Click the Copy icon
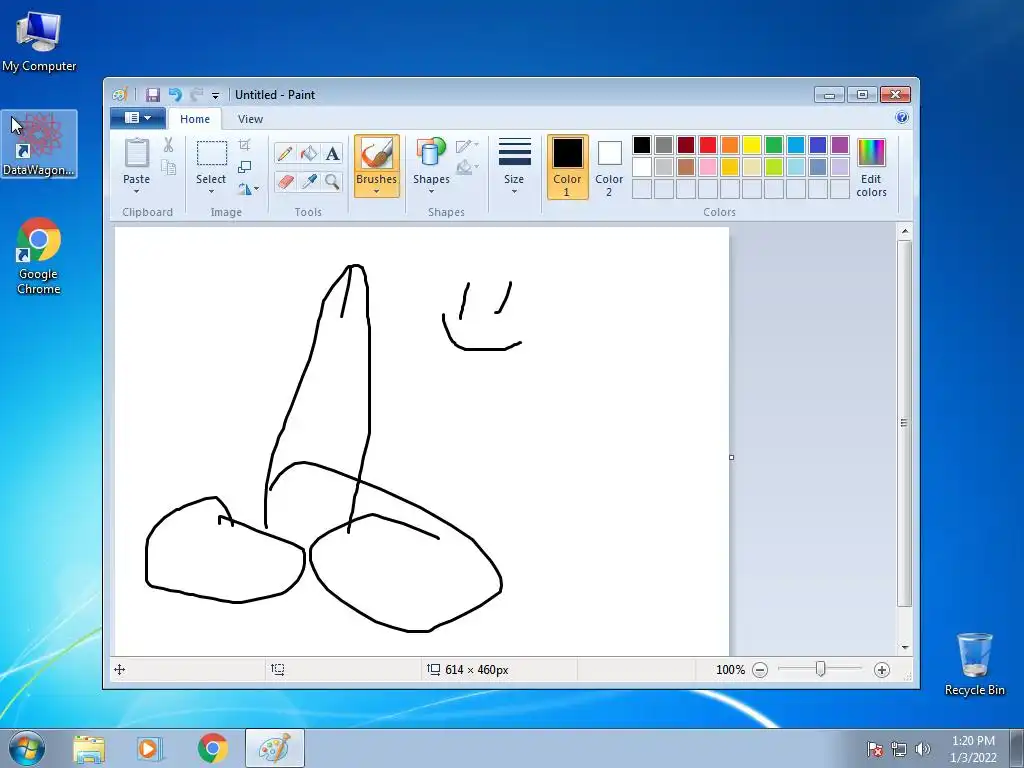Viewport: 1024px width, 768px height. (168, 168)
